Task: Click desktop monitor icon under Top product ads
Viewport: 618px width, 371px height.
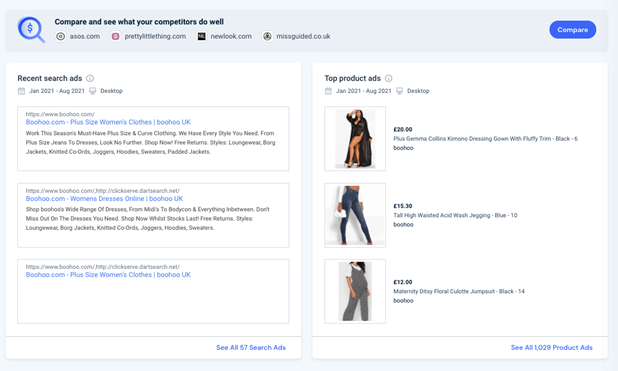Action: tap(399, 91)
